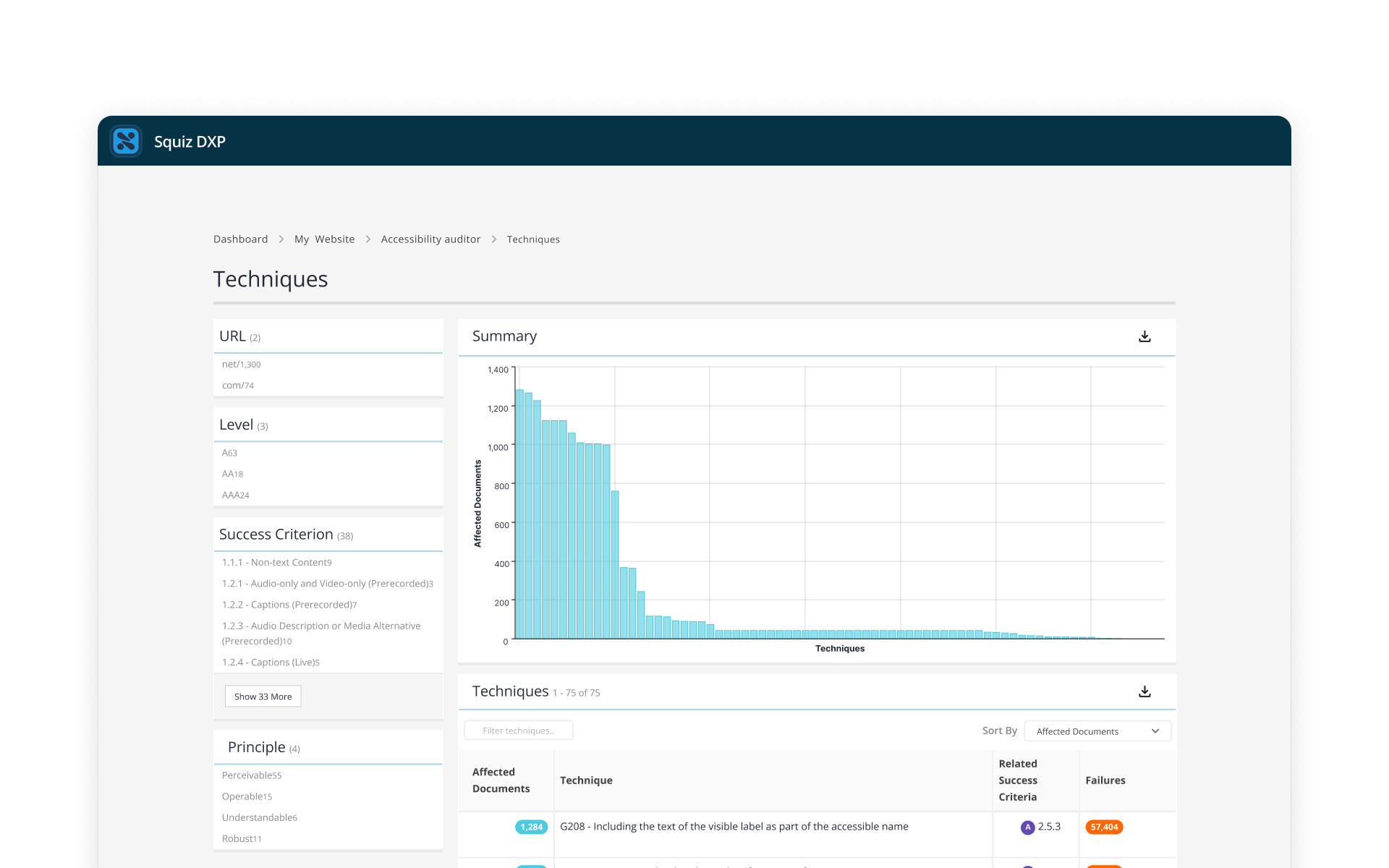The image size is (1389, 868).
Task: Click the Squiz DXP title text
Action: click(x=190, y=142)
